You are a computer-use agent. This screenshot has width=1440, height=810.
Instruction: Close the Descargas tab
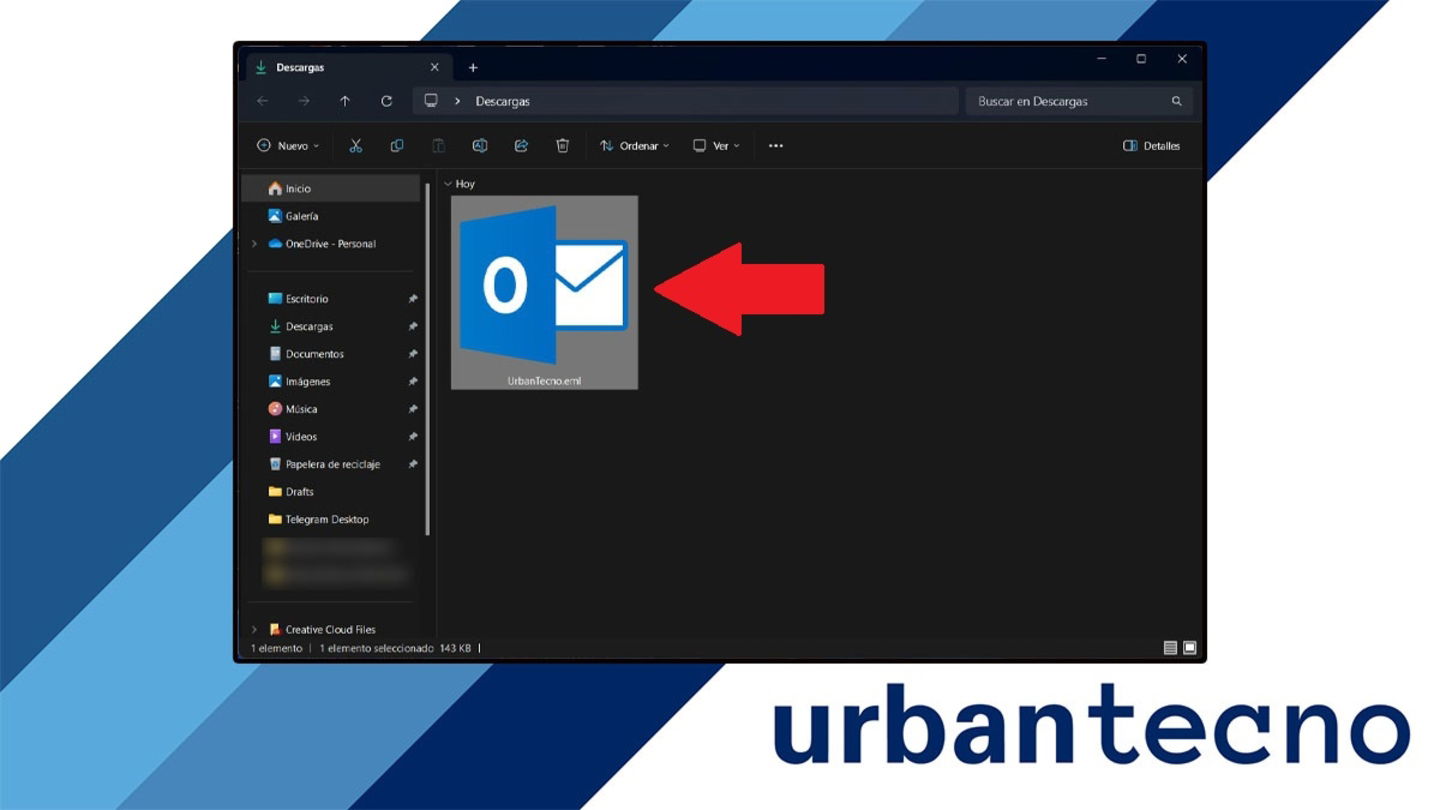point(434,68)
